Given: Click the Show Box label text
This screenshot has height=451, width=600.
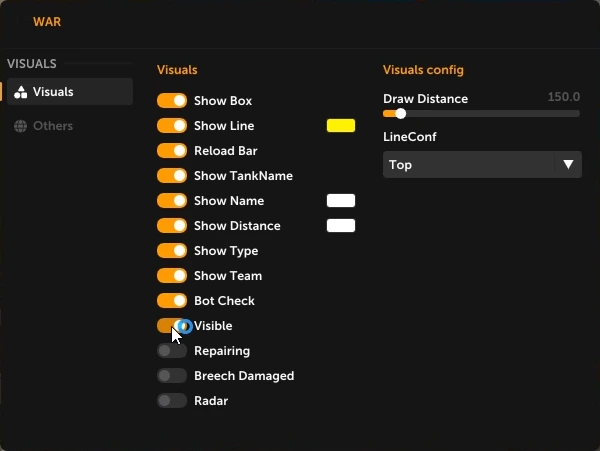Looking at the screenshot, I should tap(223, 101).
